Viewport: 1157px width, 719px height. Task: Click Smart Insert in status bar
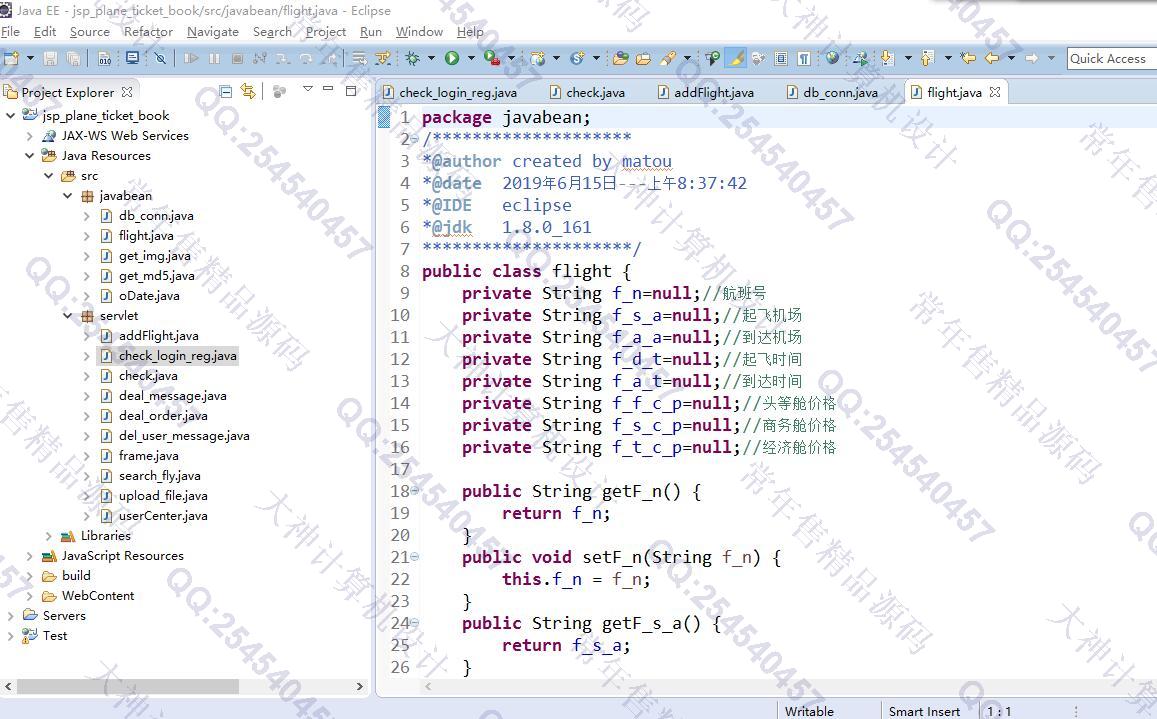click(x=924, y=711)
